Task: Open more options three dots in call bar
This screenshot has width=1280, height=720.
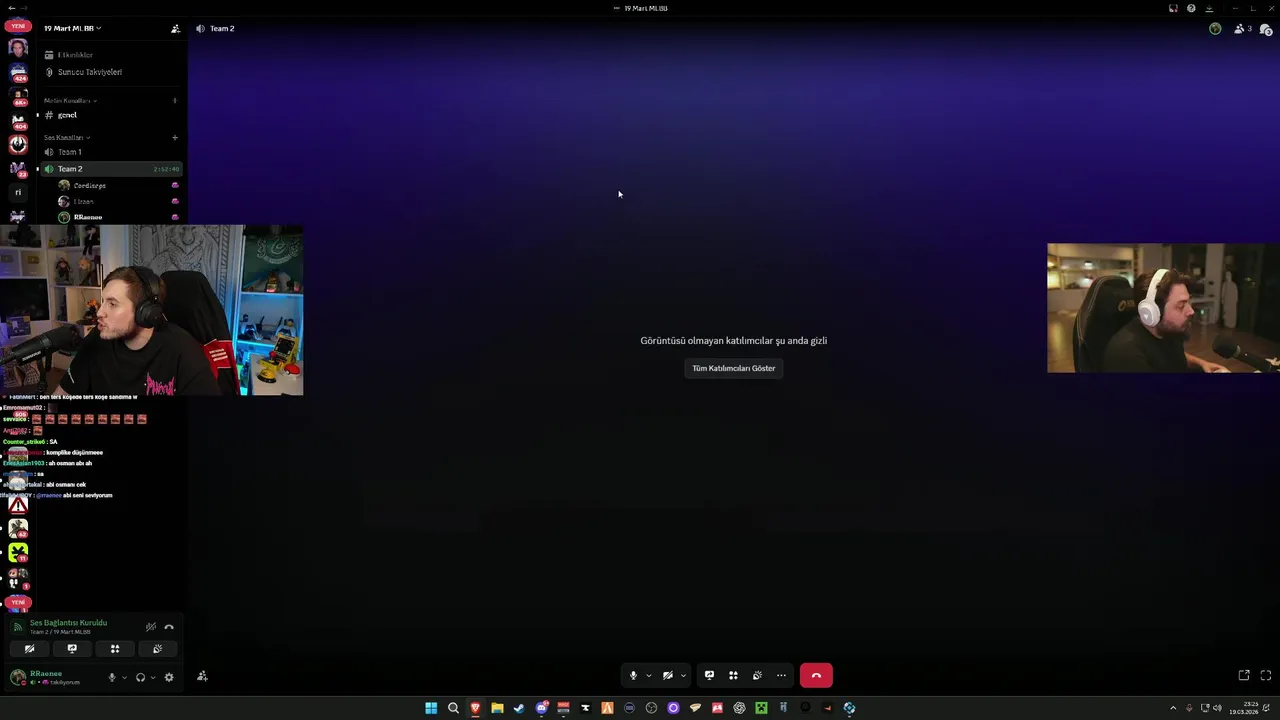Action: tap(781, 676)
